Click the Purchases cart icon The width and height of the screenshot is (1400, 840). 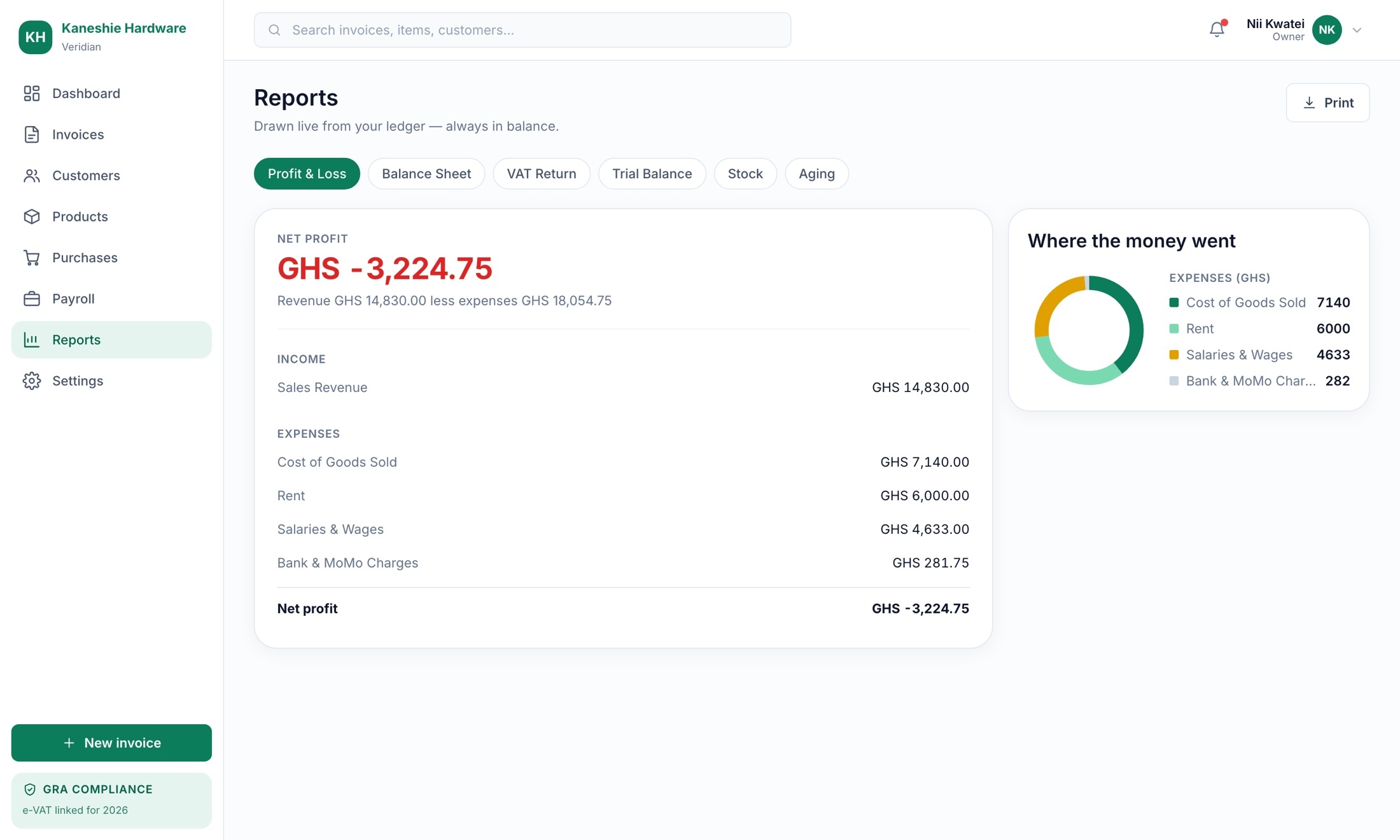click(x=31, y=258)
